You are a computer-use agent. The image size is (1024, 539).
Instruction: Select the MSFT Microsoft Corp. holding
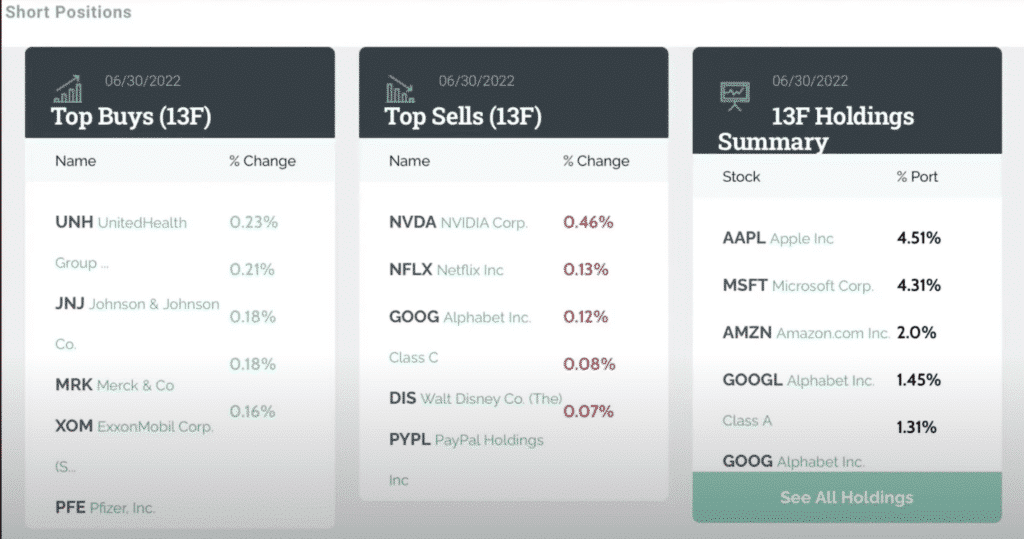pos(798,286)
